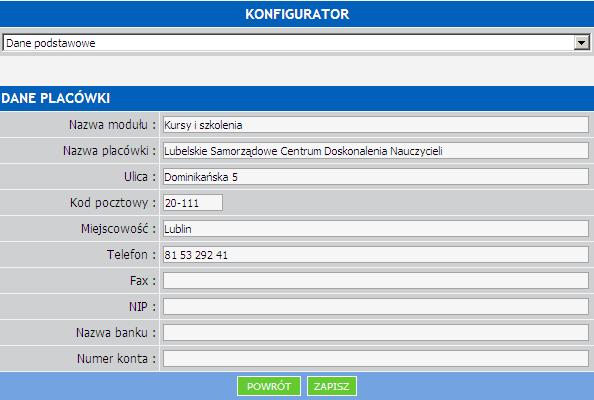Viewport: 594px width, 400px height.
Task: Click the "NIP :" label
Action: pyautogui.click(x=142, y=306)
